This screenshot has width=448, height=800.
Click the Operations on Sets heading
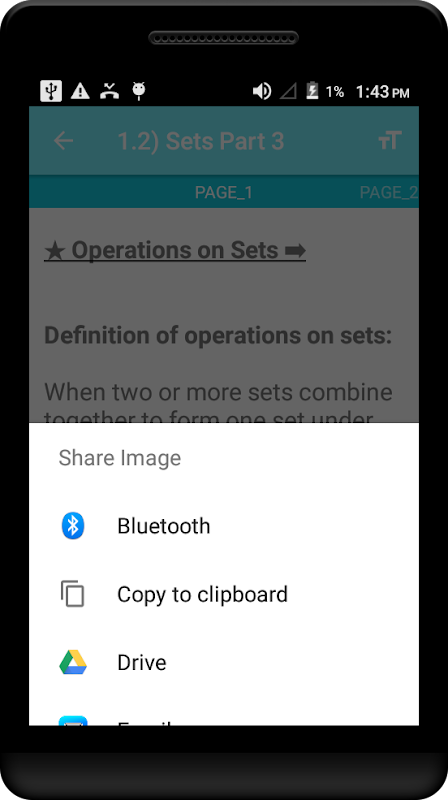(175, 250)
